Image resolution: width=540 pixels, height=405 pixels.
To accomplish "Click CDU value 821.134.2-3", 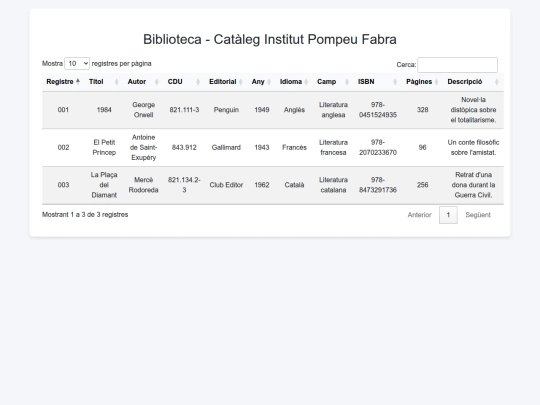I will [x=184, y=185].
